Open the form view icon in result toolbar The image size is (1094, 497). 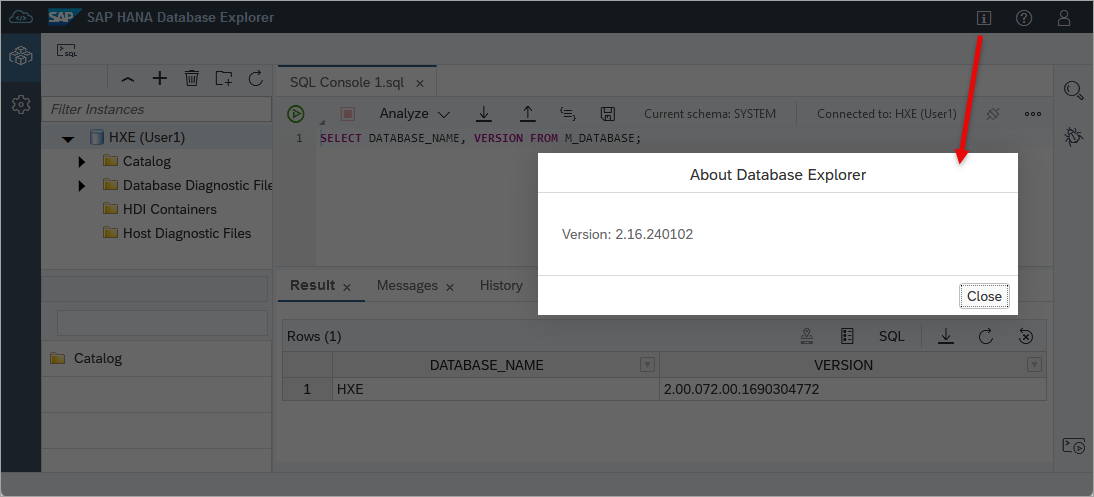(x=847, y=336)
